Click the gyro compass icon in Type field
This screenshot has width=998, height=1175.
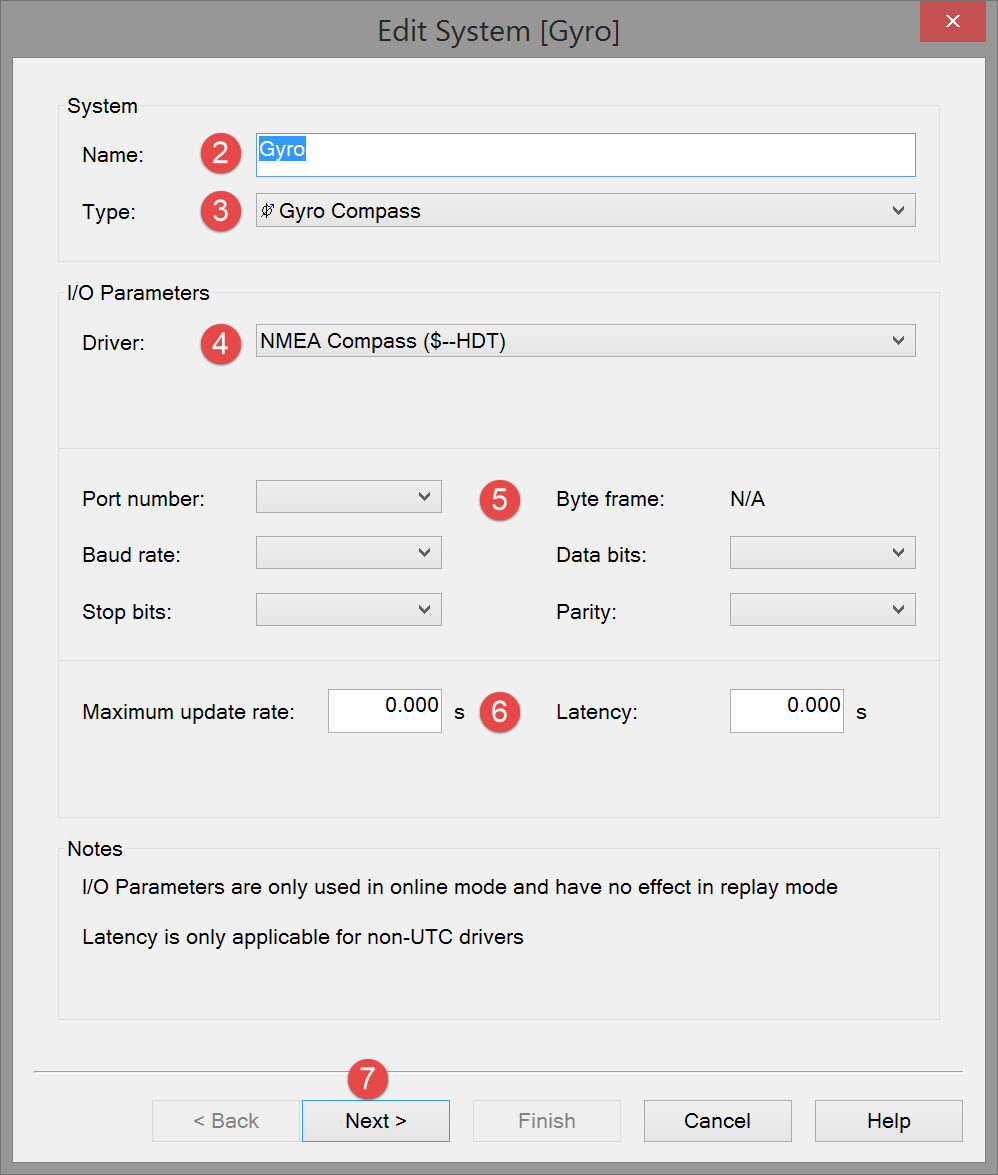[268, 211]
